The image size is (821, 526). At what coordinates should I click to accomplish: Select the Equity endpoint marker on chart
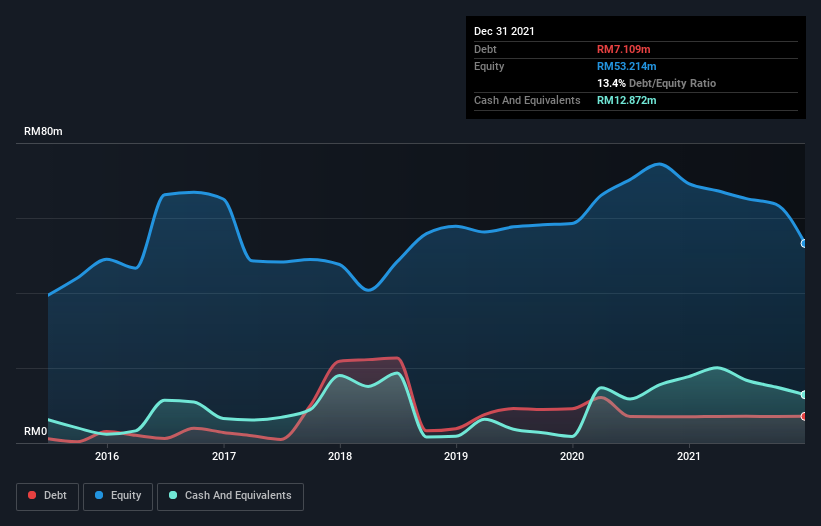(804, 243)
